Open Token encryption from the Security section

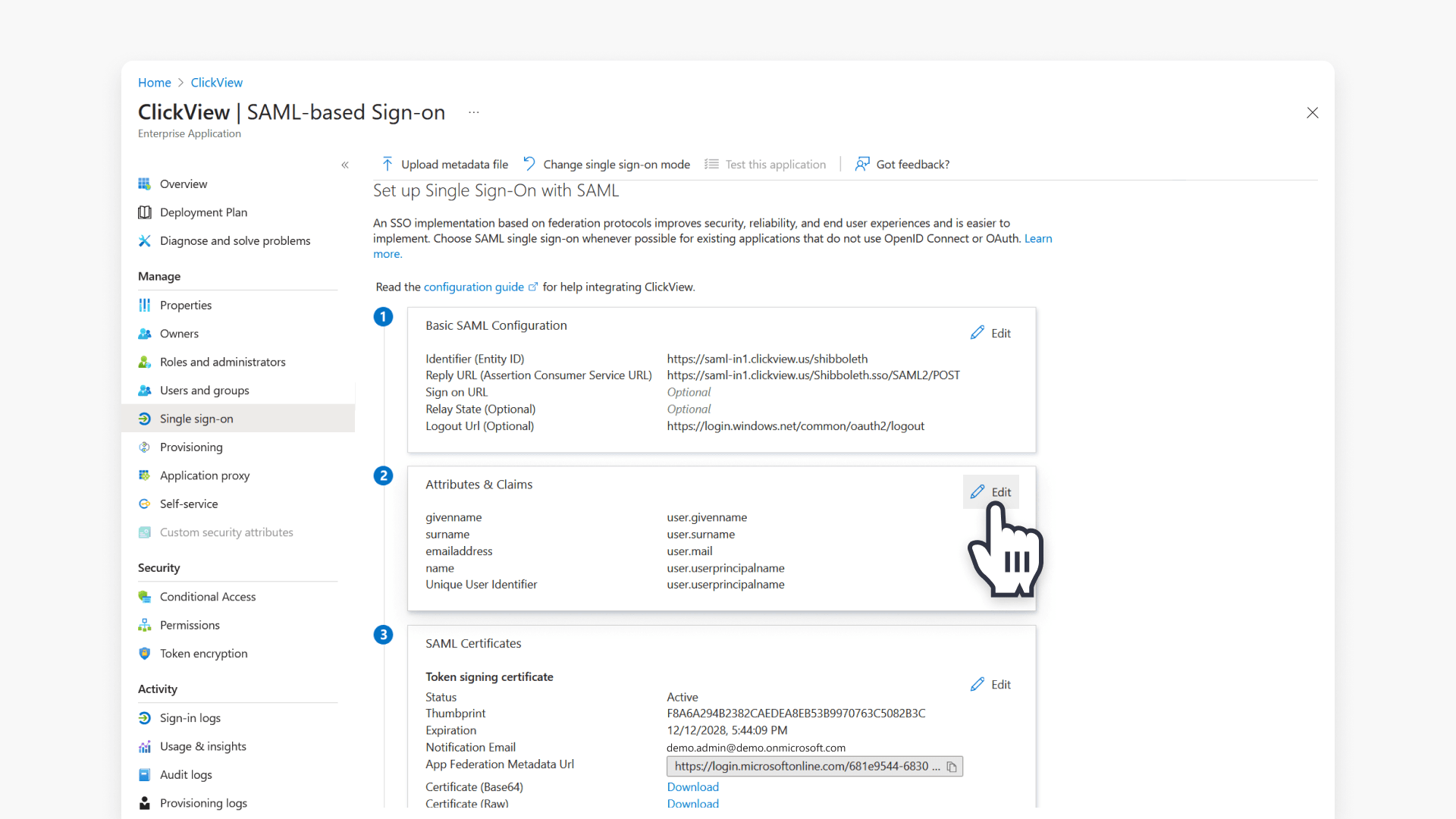pos(202,653)
